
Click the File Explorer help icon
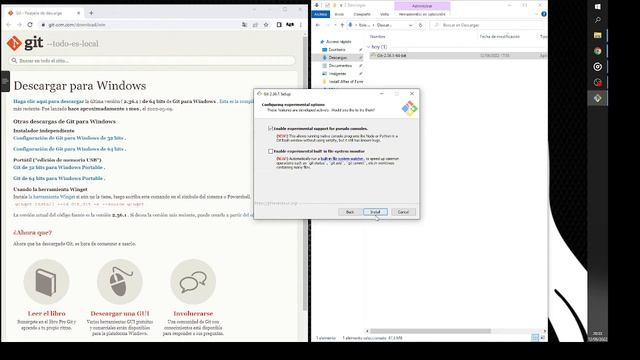[x=544, y=14]
